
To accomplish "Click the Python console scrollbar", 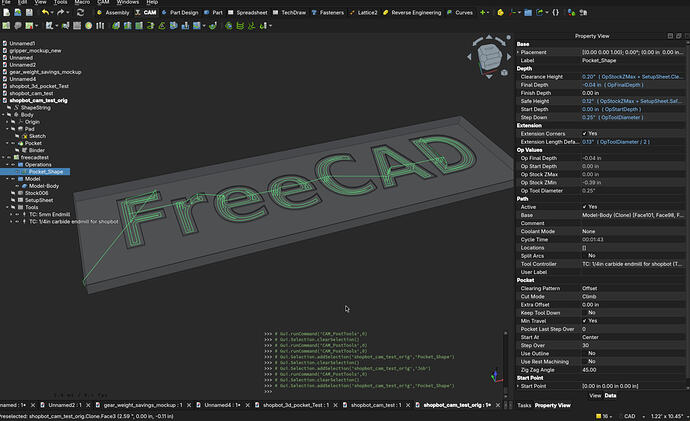I will [505, 363].
